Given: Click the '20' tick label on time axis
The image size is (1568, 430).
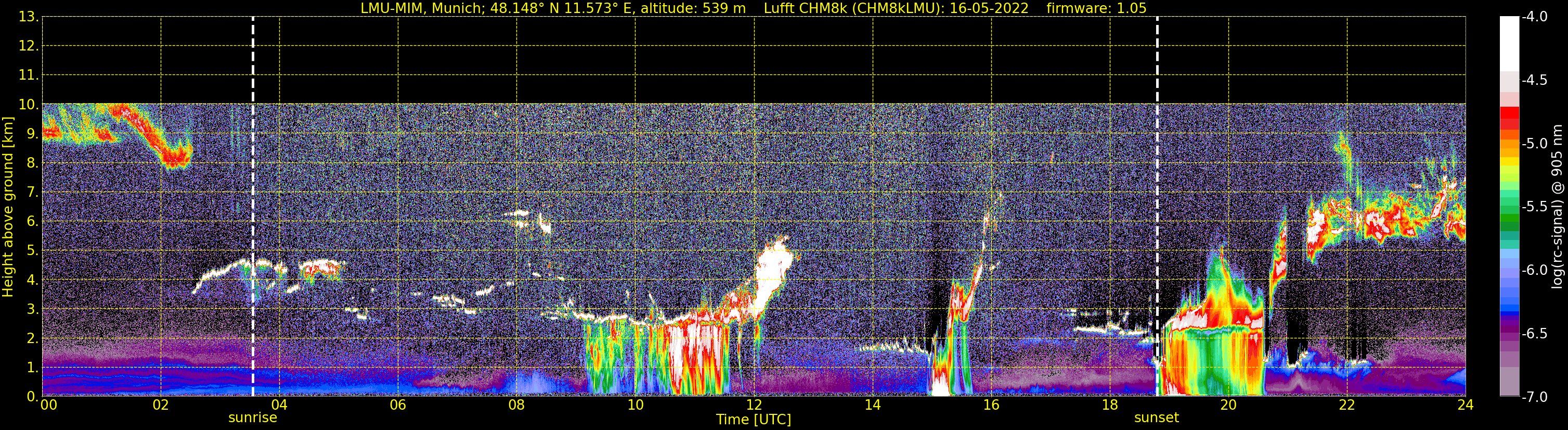Looking at the screenshot, I should 1228,405.
